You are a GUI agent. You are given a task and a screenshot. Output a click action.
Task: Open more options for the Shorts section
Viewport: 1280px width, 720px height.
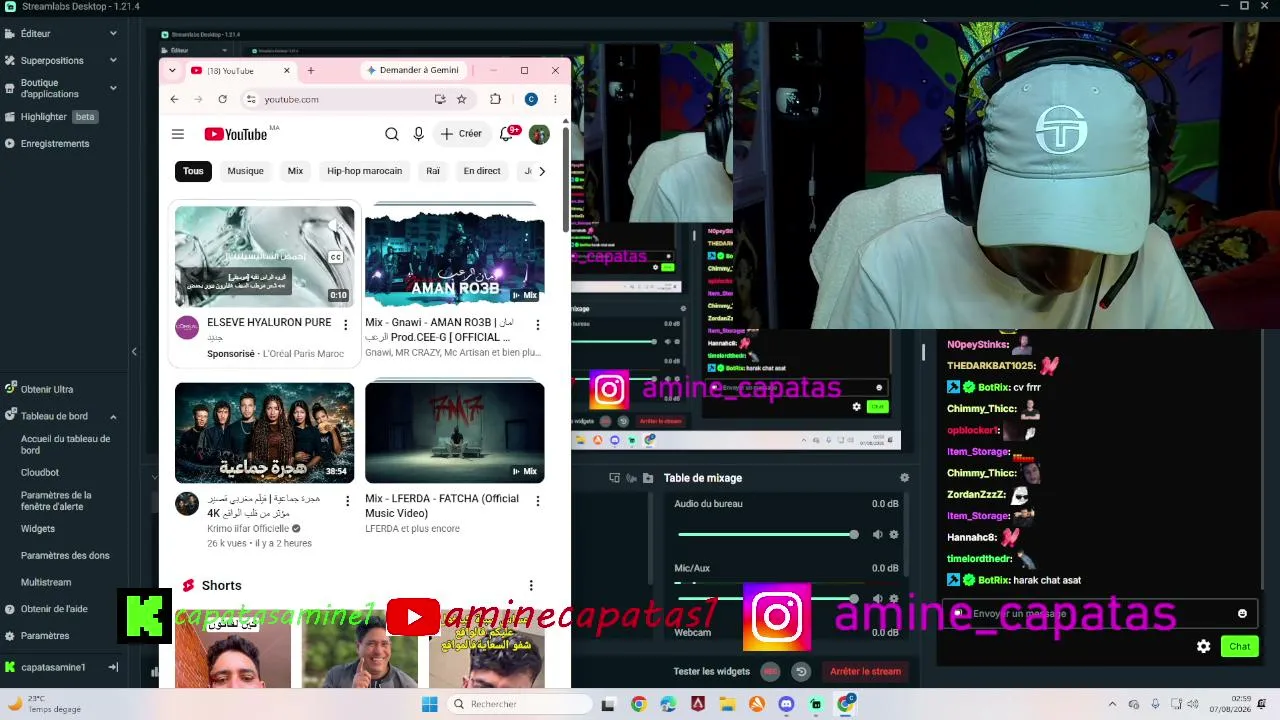(x=531, y=585)
